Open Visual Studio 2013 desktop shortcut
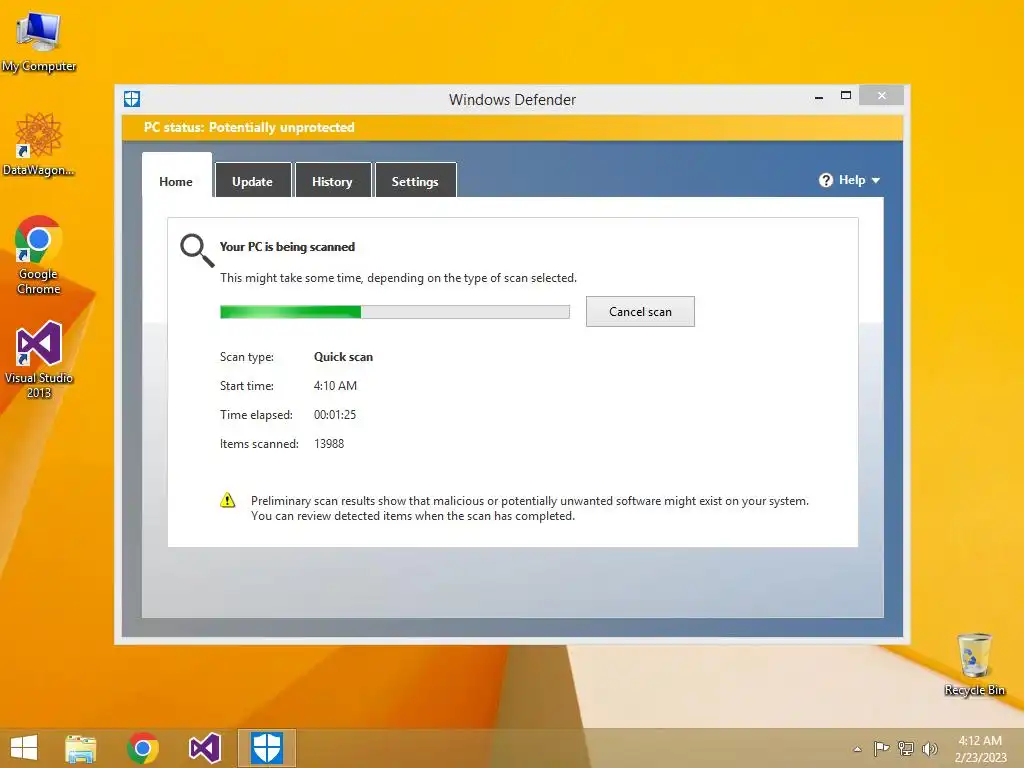1024x768 pixels. tap(39, 359)
